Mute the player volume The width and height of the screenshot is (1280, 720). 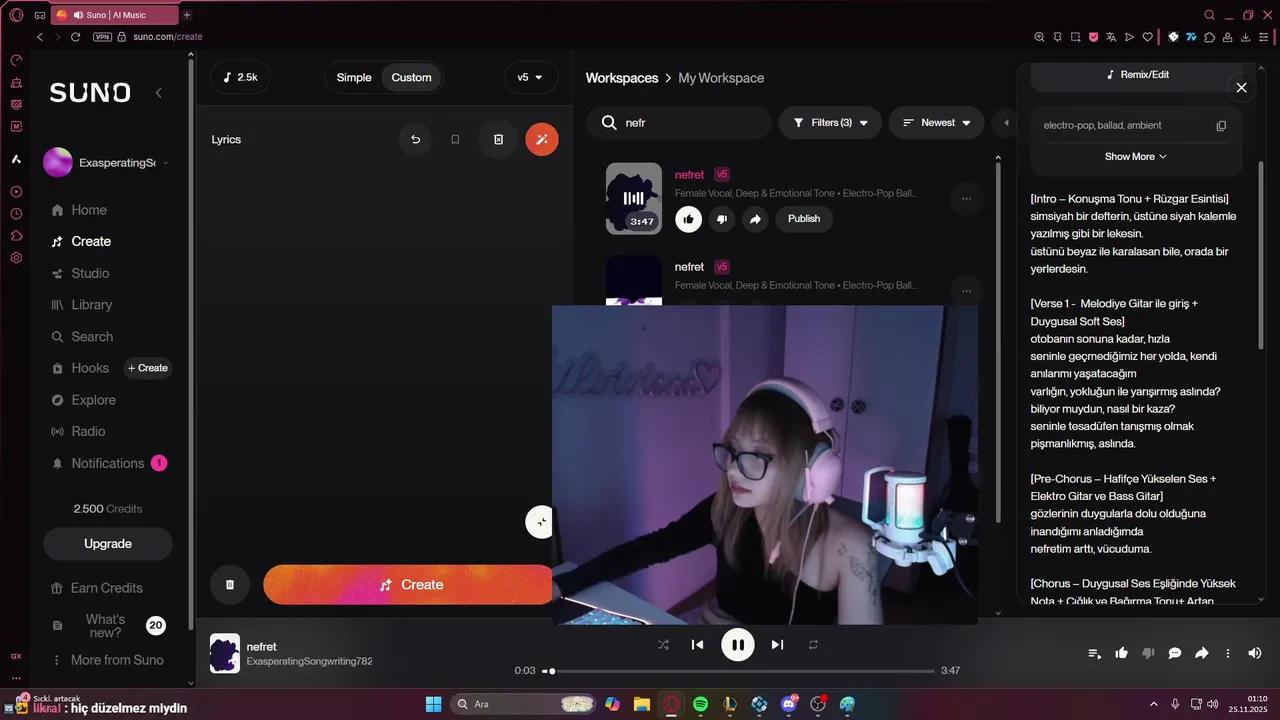click(1255, 653)
